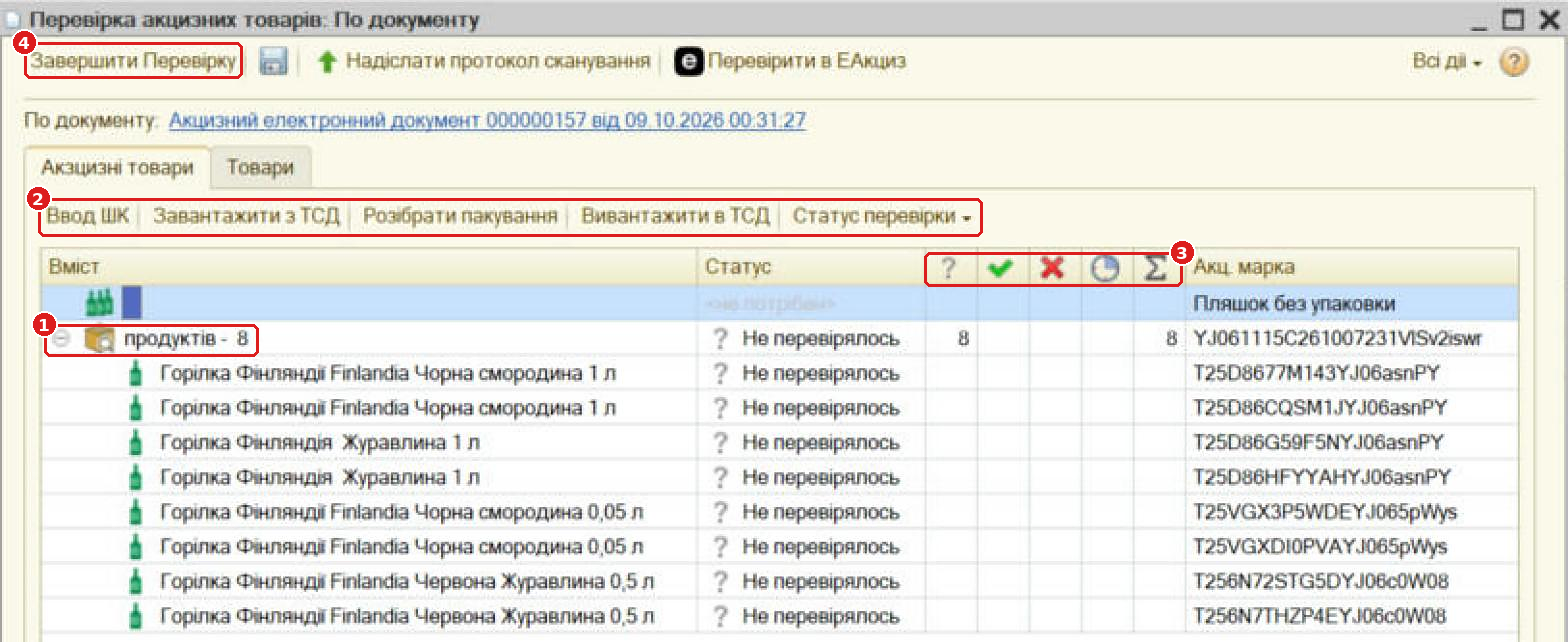Click the 'Not checked' question mark column header
Viewport: 1568px width, 642px height.
pyautogui.click(x=949, y=268)
